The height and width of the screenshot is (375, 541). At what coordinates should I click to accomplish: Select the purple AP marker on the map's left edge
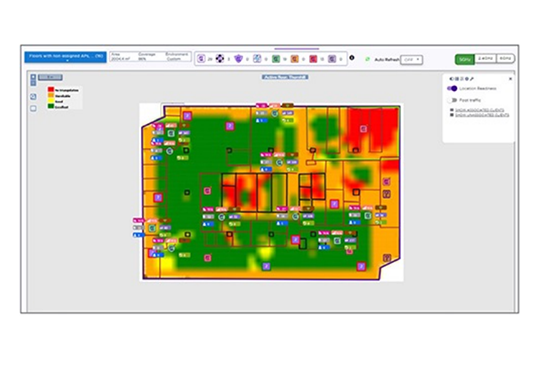tap(158, 198)
